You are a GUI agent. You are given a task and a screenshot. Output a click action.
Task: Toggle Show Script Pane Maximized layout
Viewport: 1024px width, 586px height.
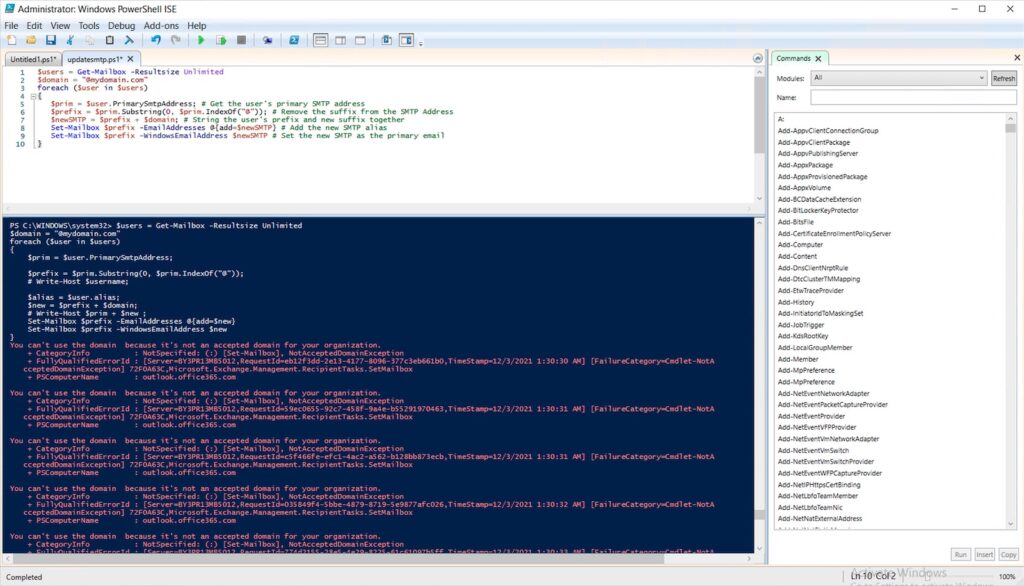pyautogui.click(x=360, y=40)
